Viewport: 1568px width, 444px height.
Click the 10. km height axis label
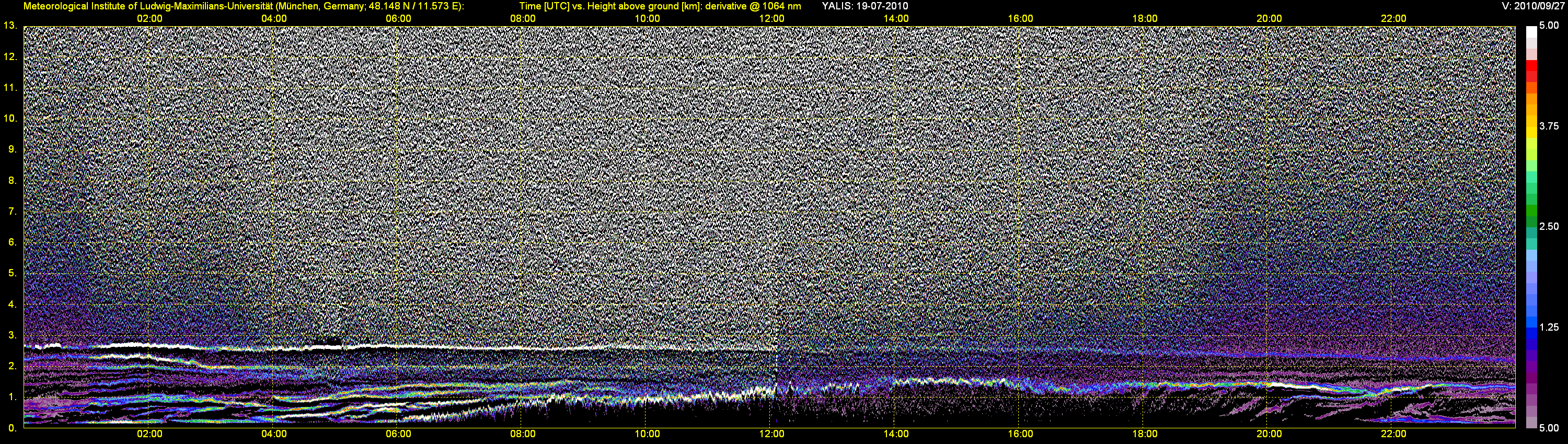click(10, 118)
